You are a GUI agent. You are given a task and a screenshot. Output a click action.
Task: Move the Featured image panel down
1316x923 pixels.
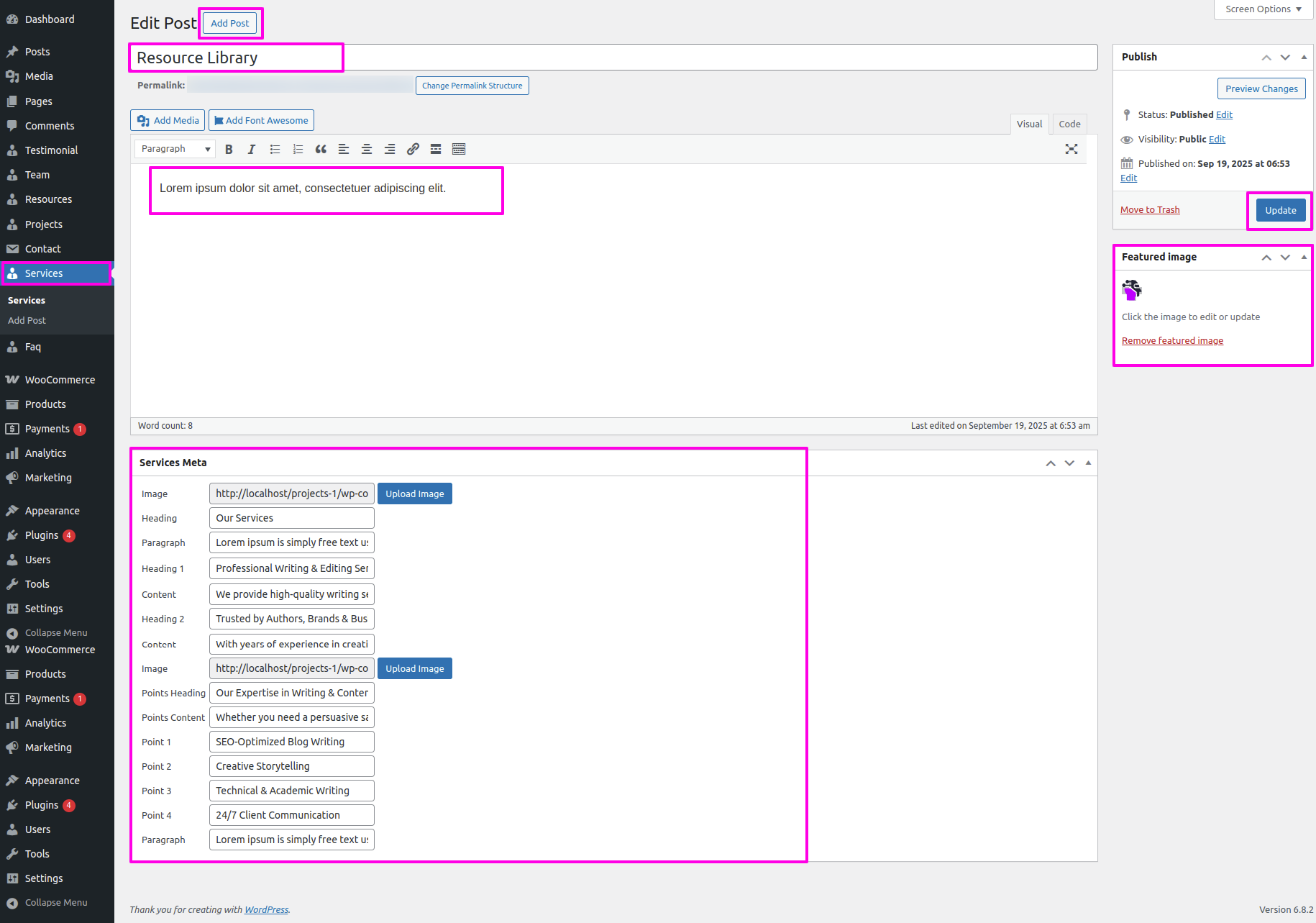point(1285,257)
